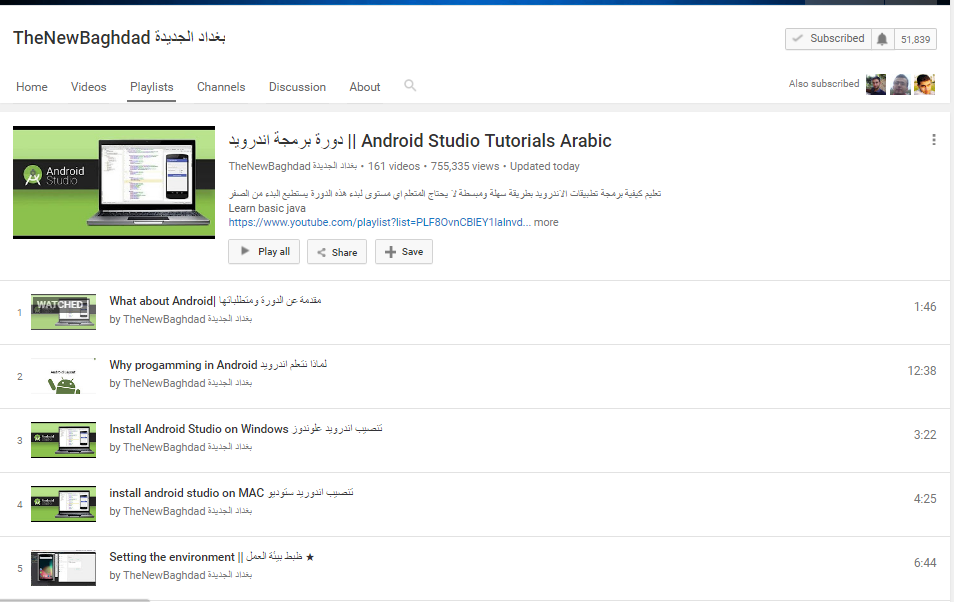Click thumbnail of install android studio on MAC
The image size is (954, 602).
pos(63,504)
